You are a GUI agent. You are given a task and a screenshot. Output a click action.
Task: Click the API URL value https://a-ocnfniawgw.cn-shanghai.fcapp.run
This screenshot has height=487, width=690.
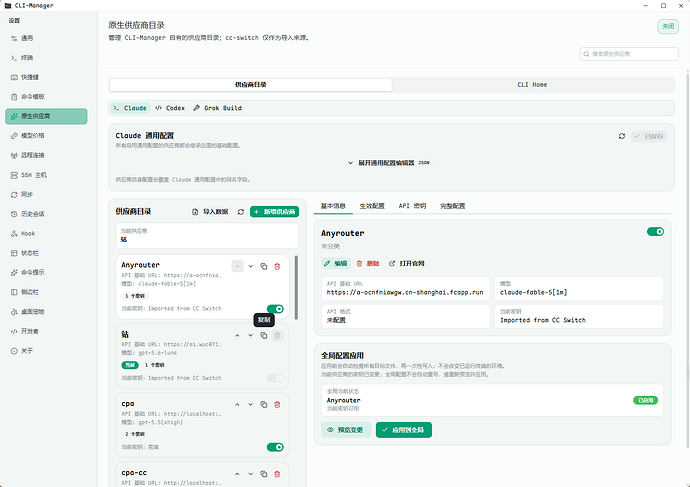point(405,292)
